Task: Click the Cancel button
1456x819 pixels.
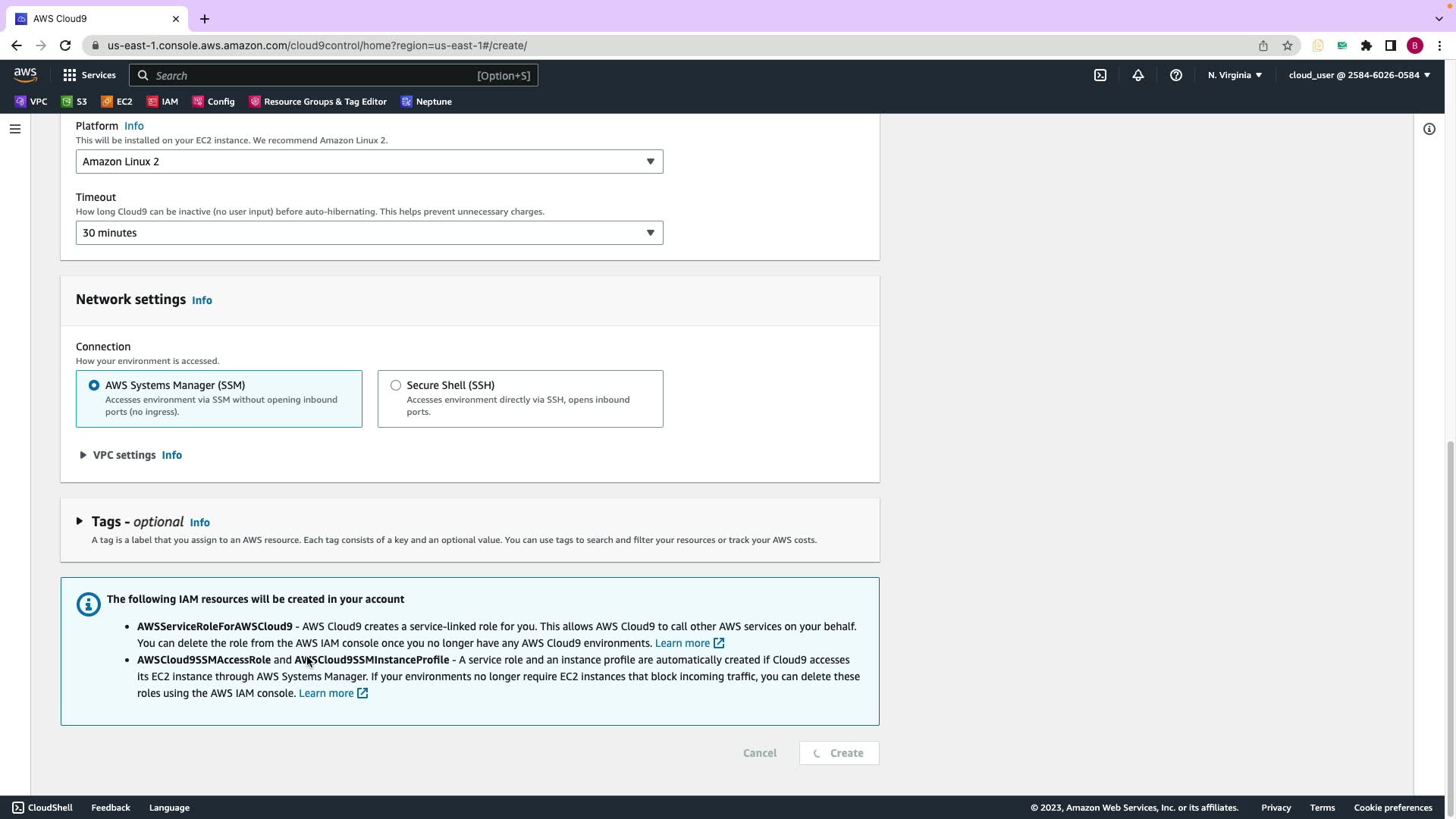Action: [759, 753]
